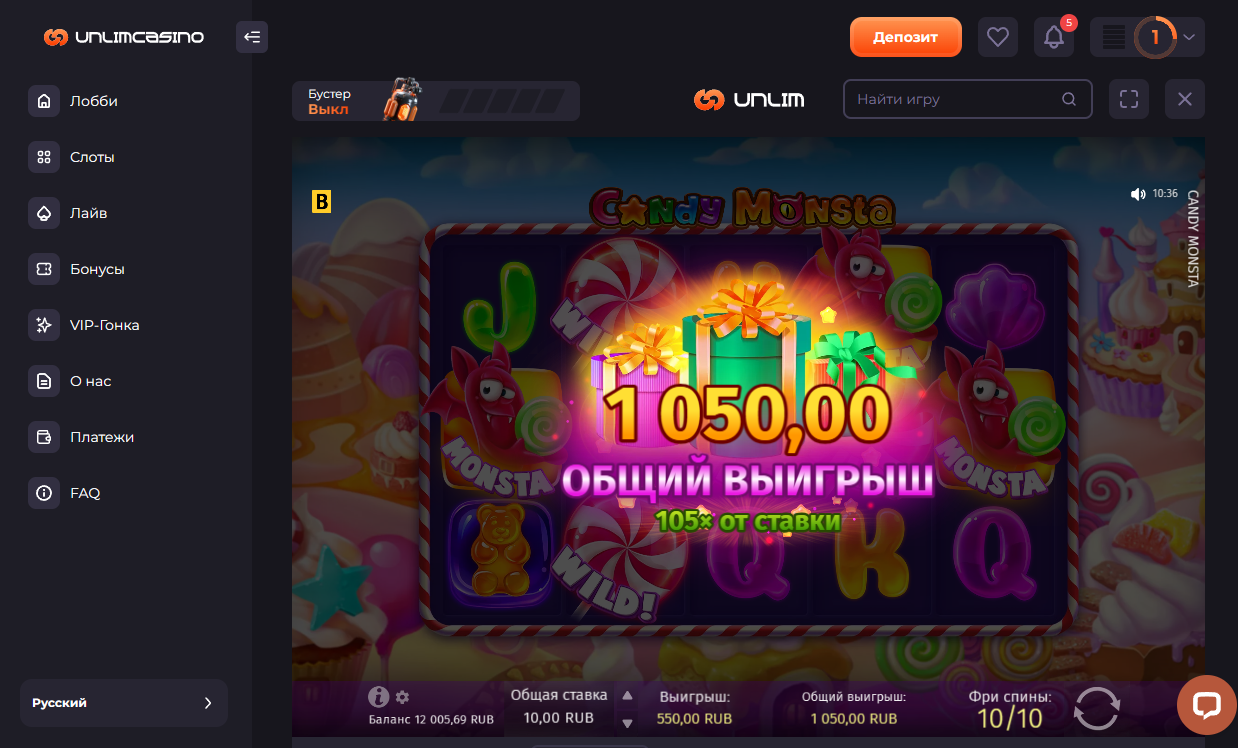Open game settings gear icon
1238x748 pixels.
pyautogui.click(x=402, y=697)
